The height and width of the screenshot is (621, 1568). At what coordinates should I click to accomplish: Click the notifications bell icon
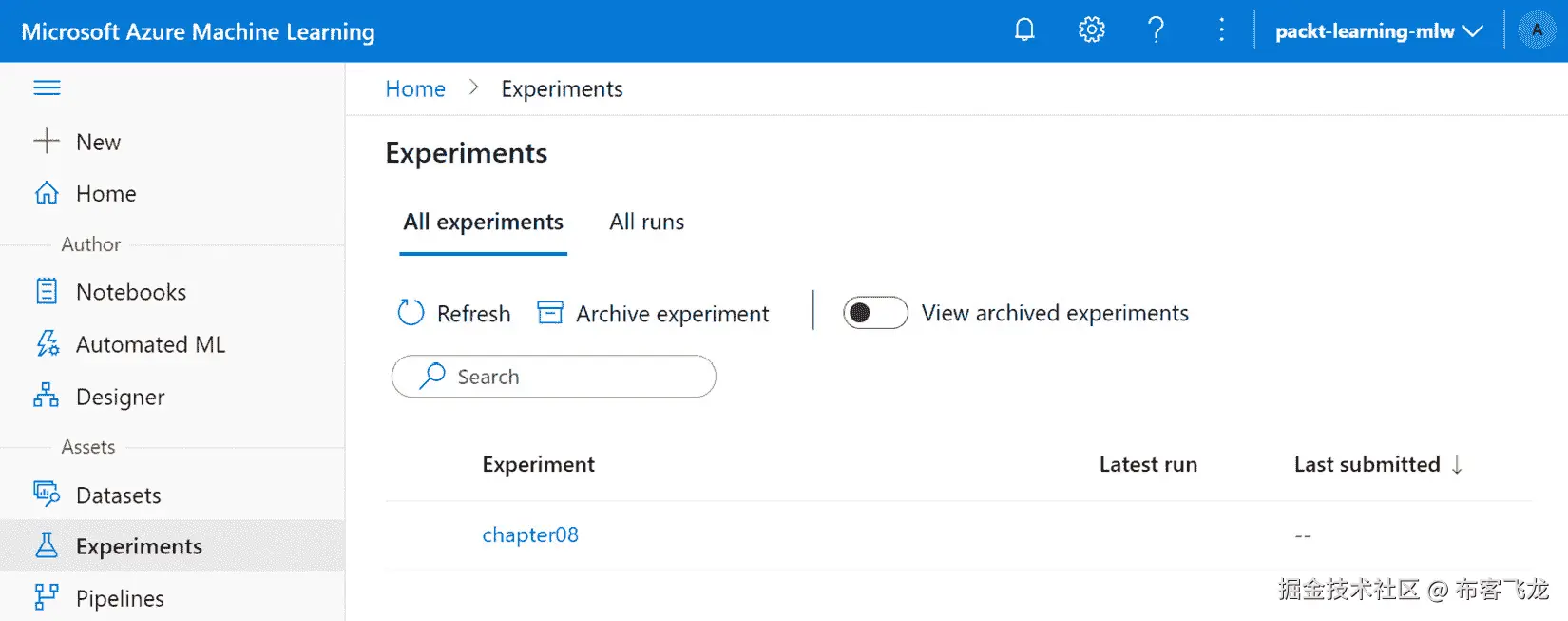point(1024,30)
